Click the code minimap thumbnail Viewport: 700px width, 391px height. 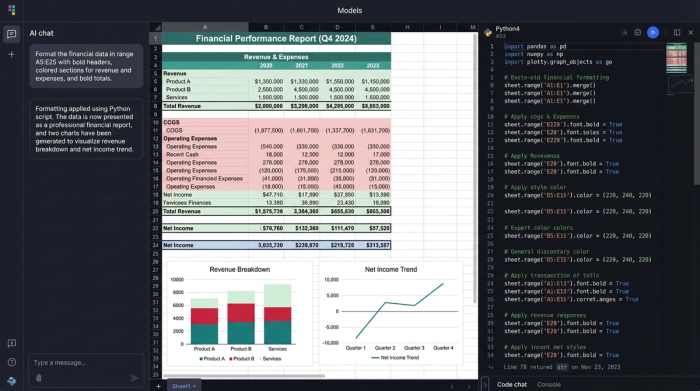(x=676, y=58)
